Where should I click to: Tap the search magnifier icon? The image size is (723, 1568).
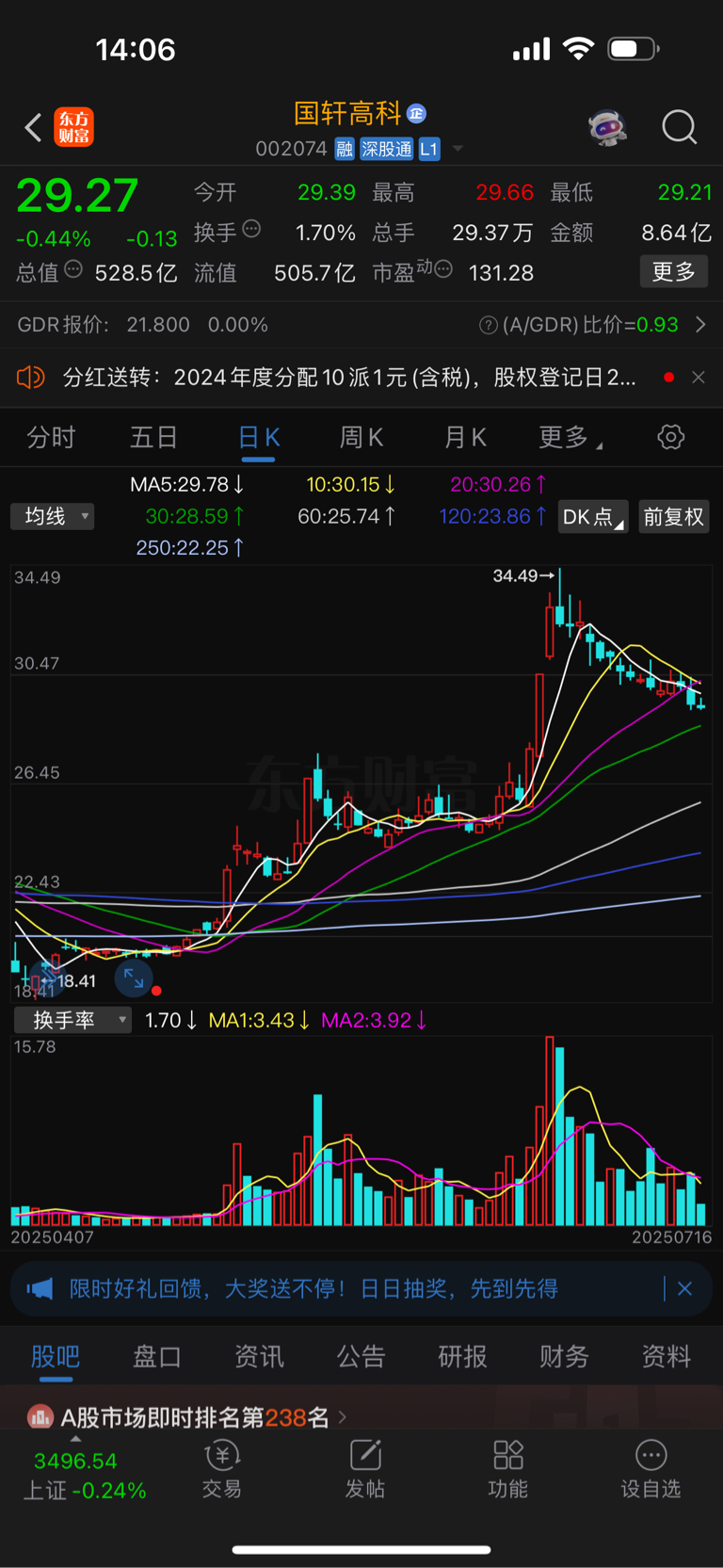[x=679, y=127]
